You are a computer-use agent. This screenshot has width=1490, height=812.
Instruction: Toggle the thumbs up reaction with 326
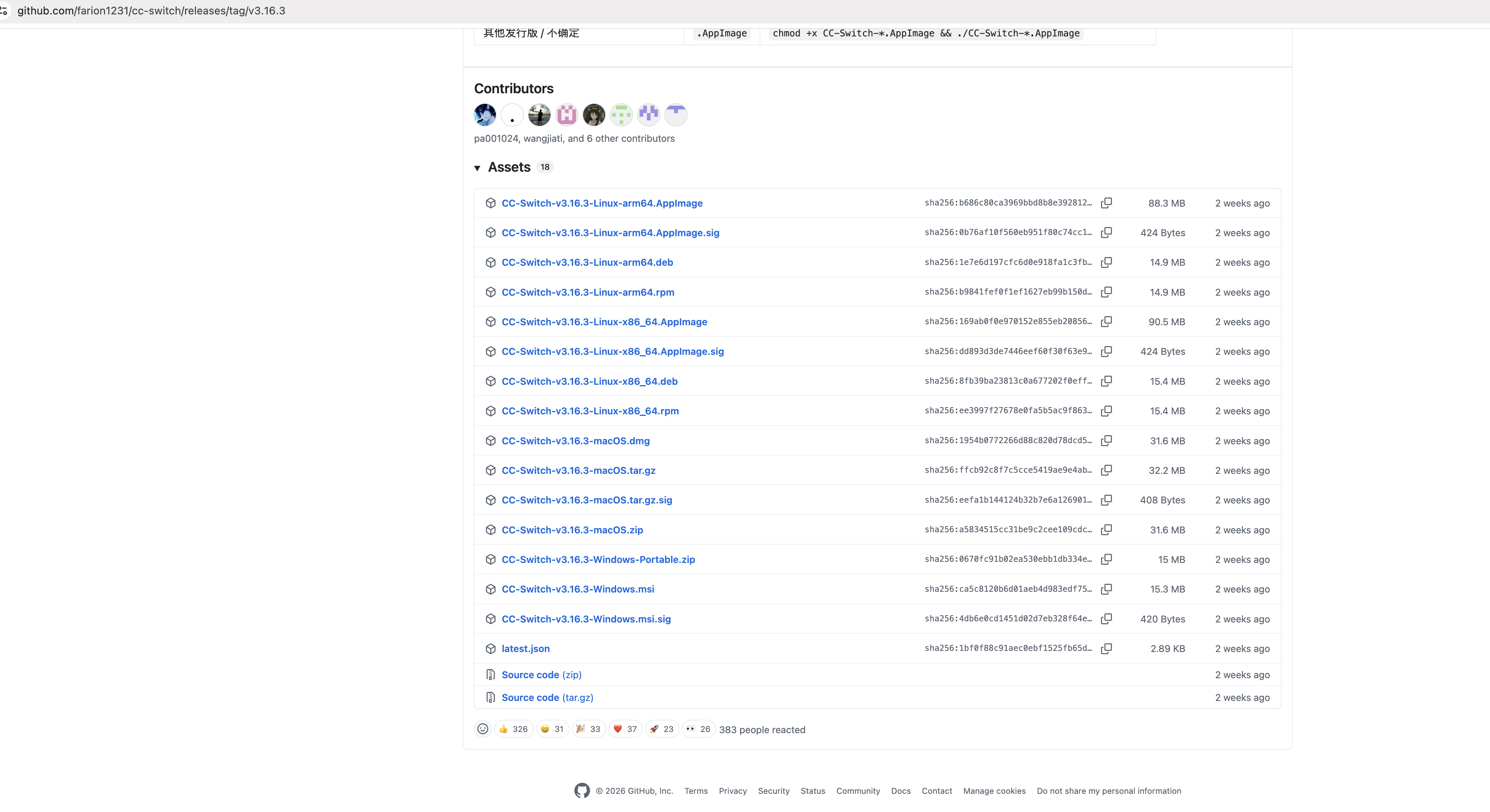pos(514,729)
